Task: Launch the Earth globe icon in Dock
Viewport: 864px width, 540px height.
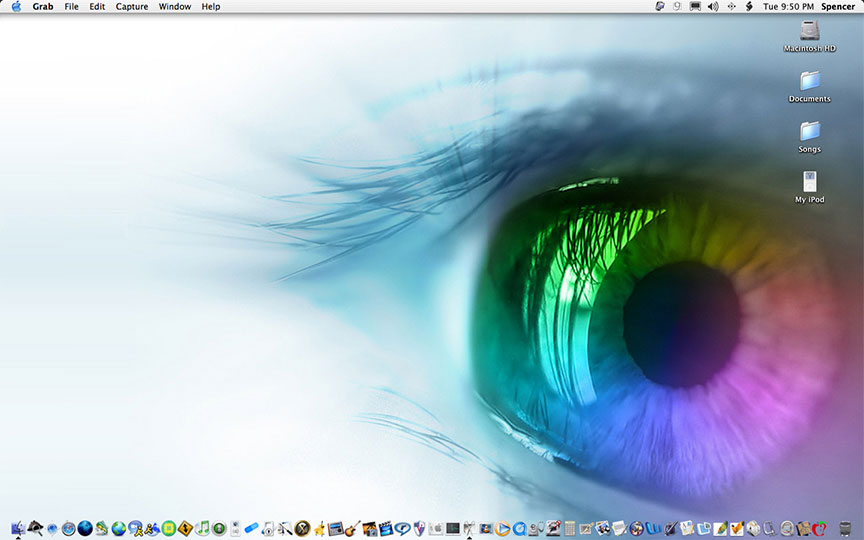Action: (118, 529)
